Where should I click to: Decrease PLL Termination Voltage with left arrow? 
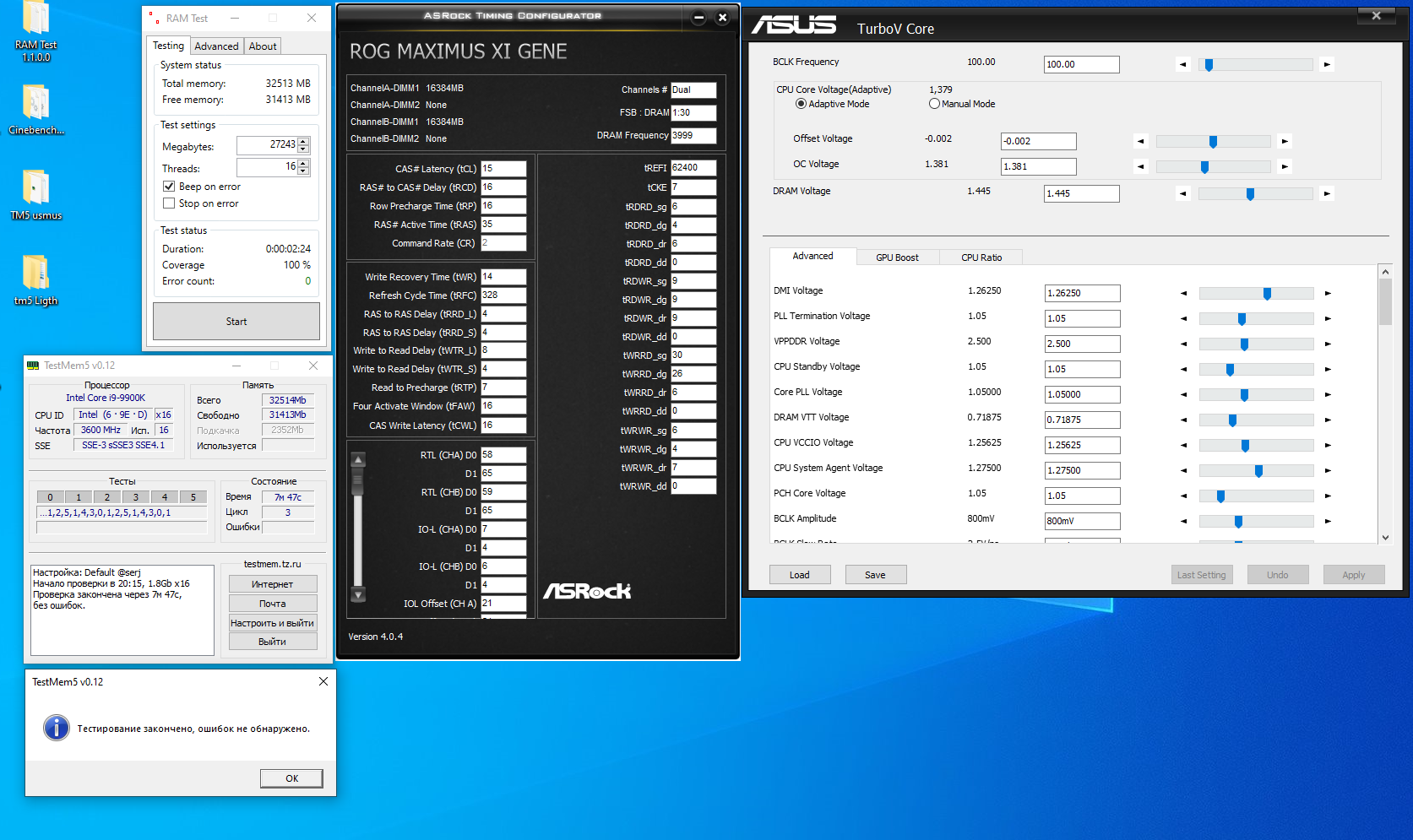point(1183,318)
